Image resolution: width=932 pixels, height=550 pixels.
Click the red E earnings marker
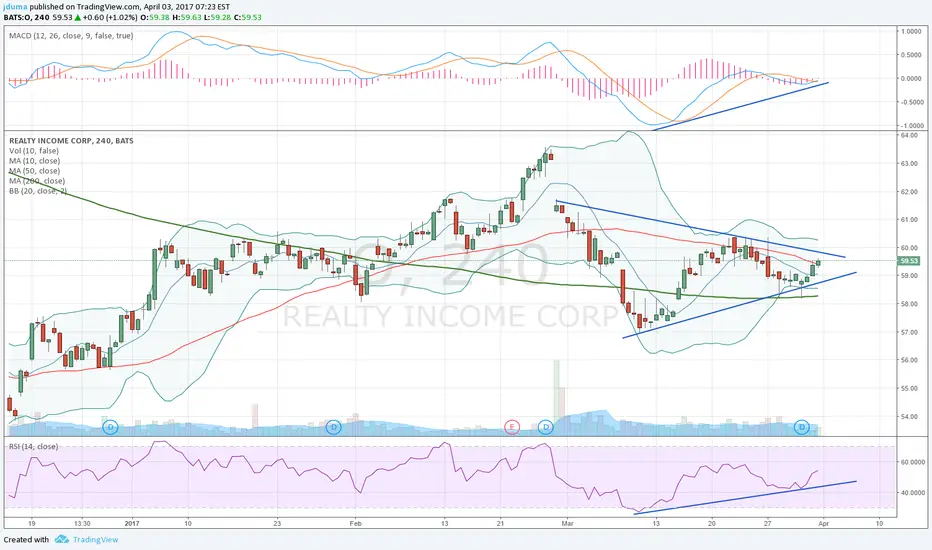(511, 426)
